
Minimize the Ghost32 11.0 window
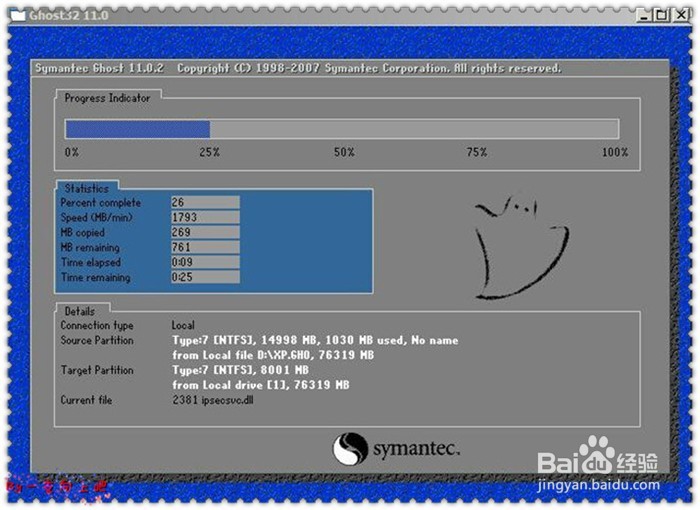[x=644, y=16]
